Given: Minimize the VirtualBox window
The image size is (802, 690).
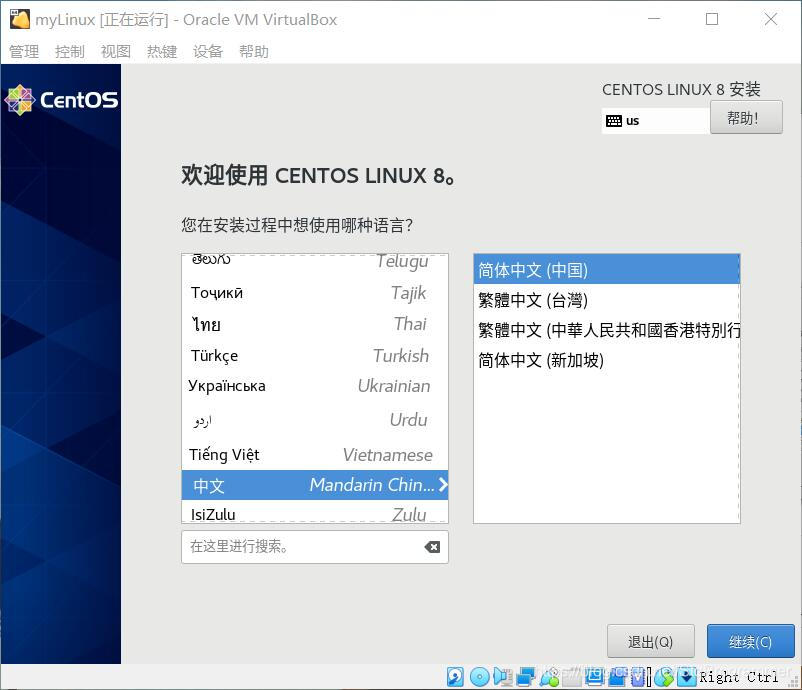Looking at the screenshot, I should [x=654, y=19].
